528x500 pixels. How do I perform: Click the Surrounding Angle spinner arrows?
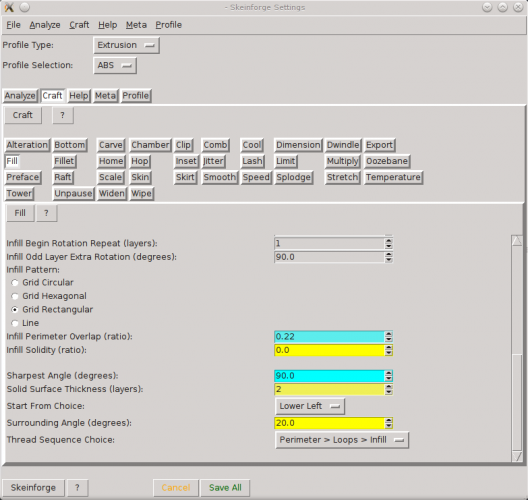389,423
